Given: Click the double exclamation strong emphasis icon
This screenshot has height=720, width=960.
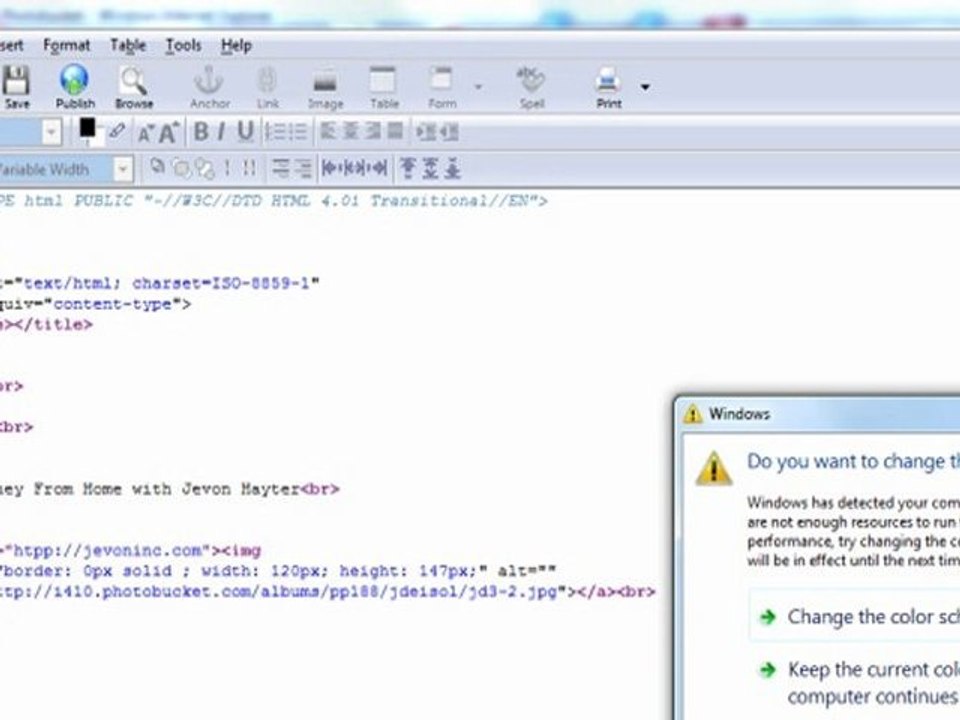Looking at the screenshot, I should pos(249,168).
